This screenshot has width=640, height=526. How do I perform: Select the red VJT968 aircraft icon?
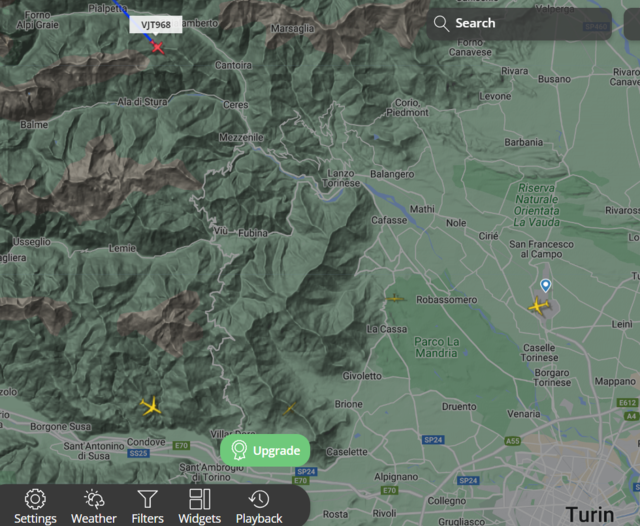157,47
